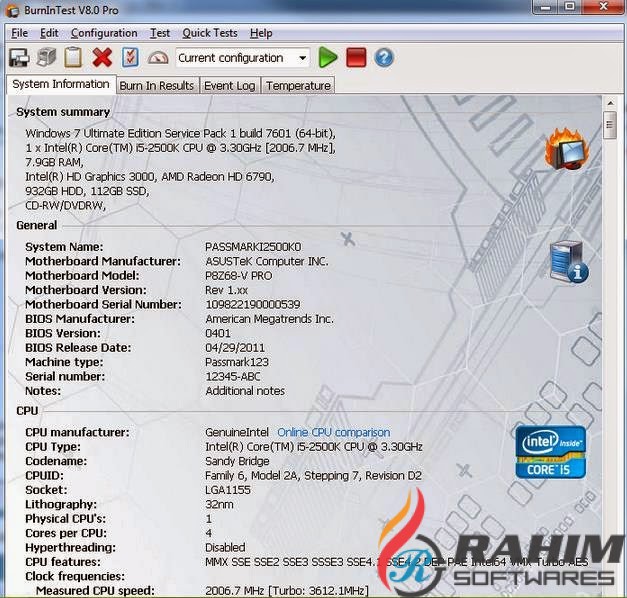Screen dimensions: 627x598
Task: Click the BIOS release date 04/29/2011
Action: (235, 348)
